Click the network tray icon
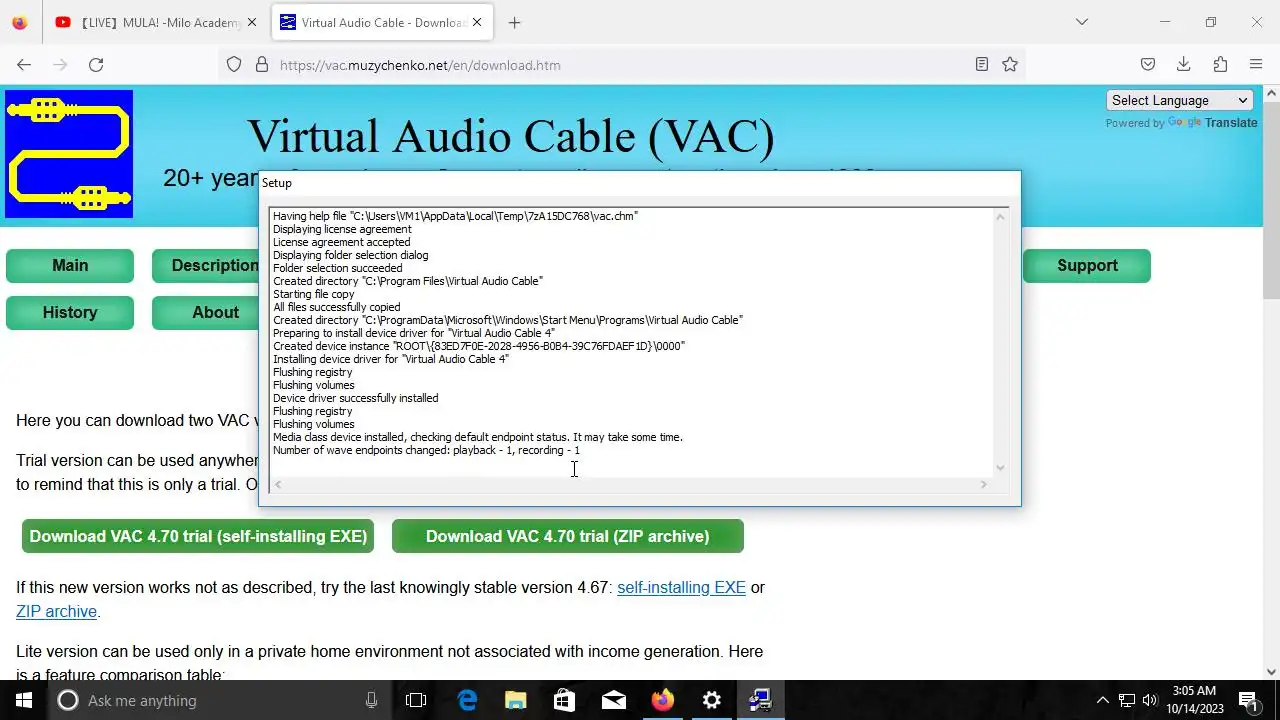 (1126, 700)
